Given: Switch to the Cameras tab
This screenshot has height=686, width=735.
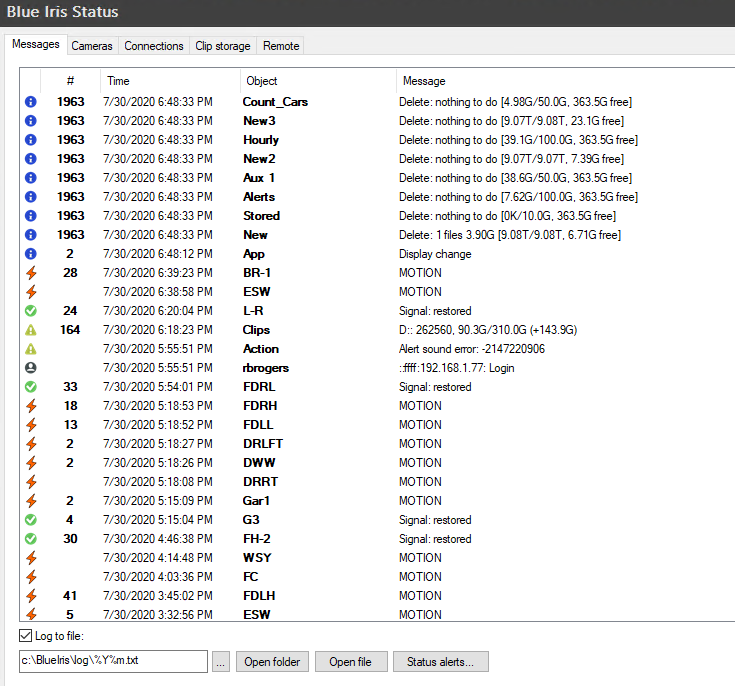Looking at the screenshot, I should 92,46.
